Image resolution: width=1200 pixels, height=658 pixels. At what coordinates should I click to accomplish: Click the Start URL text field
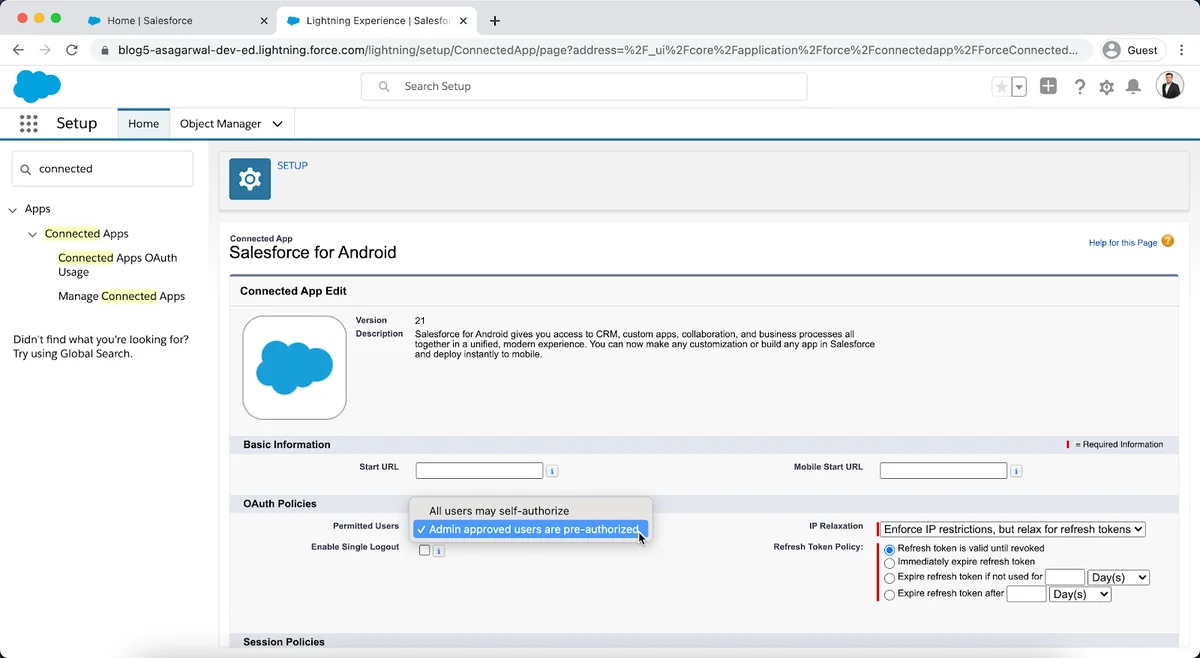[479, 471]
